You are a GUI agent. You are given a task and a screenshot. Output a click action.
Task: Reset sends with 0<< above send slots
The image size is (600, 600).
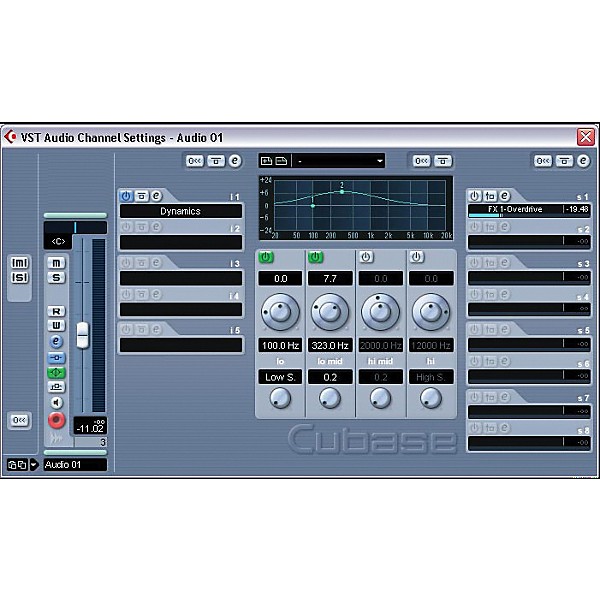click(x=543, y=161)
